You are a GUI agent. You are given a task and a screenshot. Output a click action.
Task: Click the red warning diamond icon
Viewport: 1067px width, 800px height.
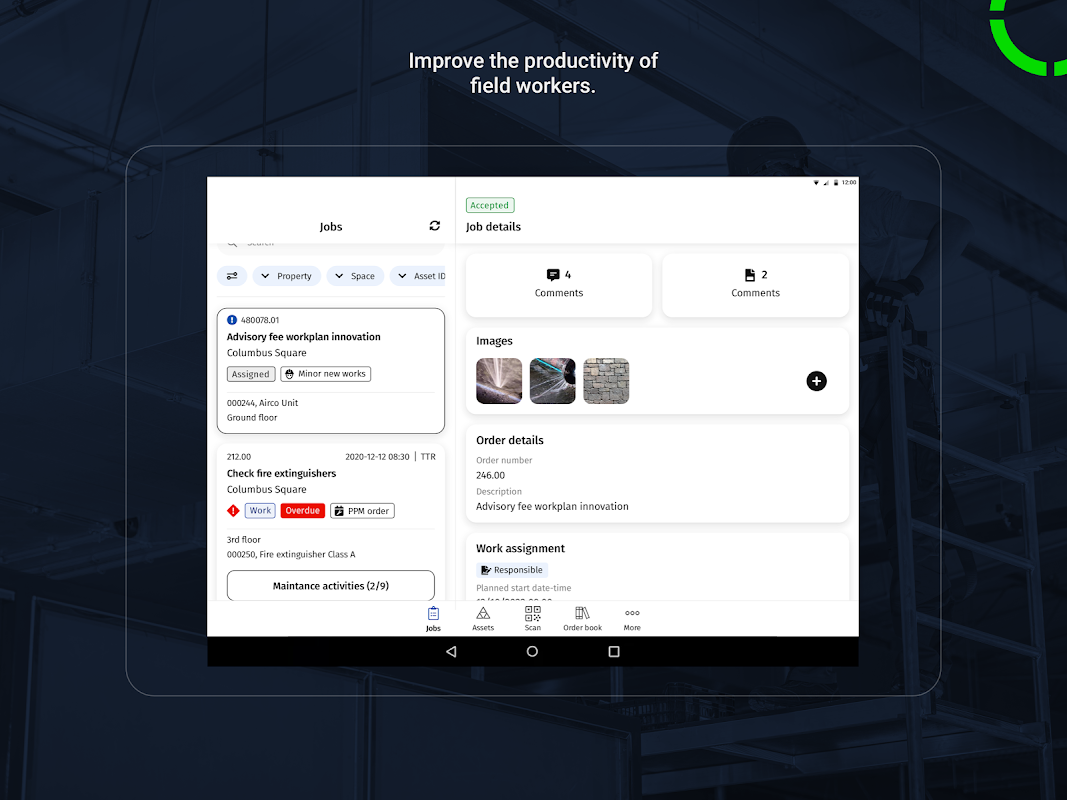pyautogui.click(x=233, y=511)
